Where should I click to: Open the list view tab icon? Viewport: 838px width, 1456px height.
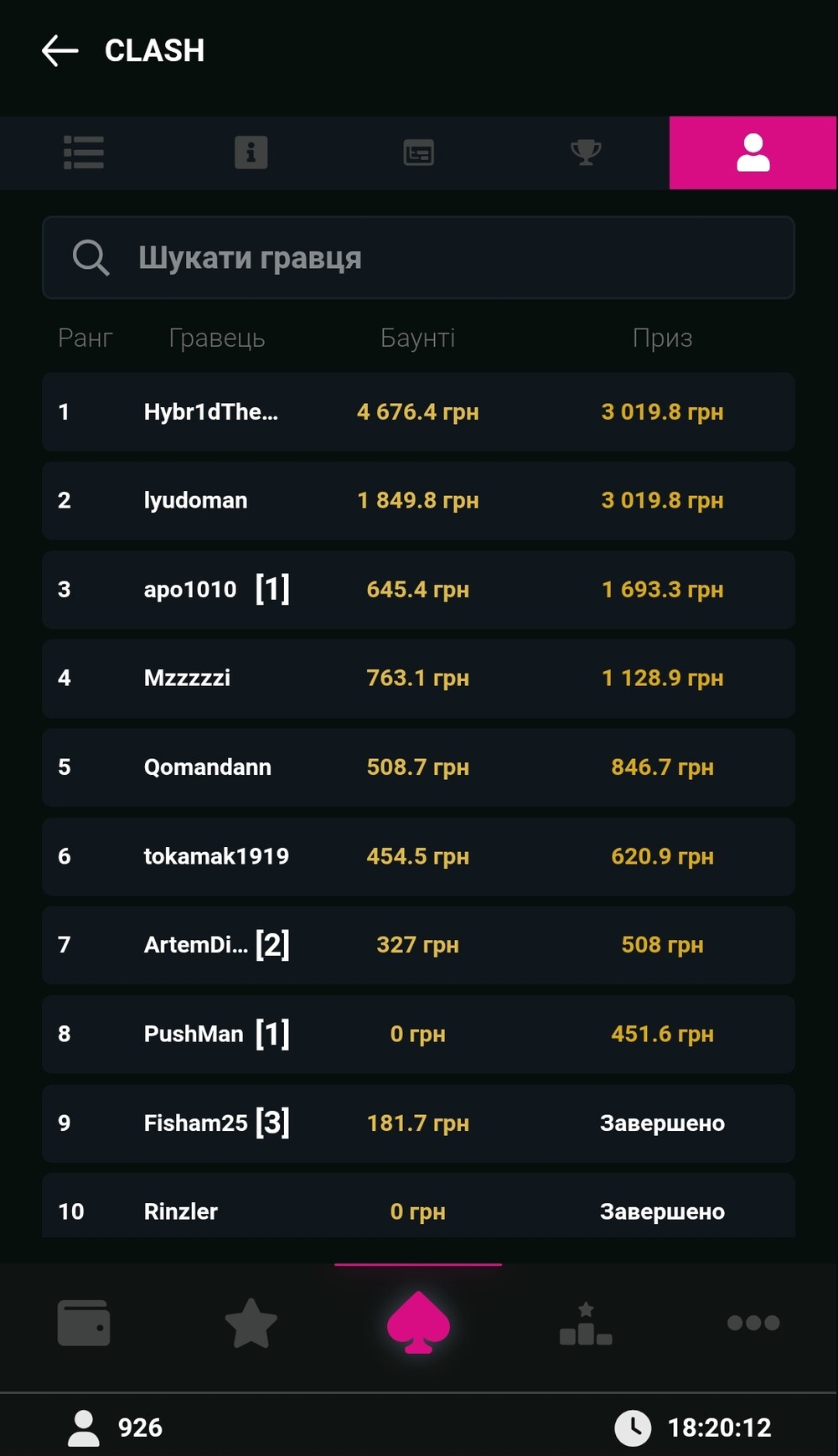pos(84,152)
